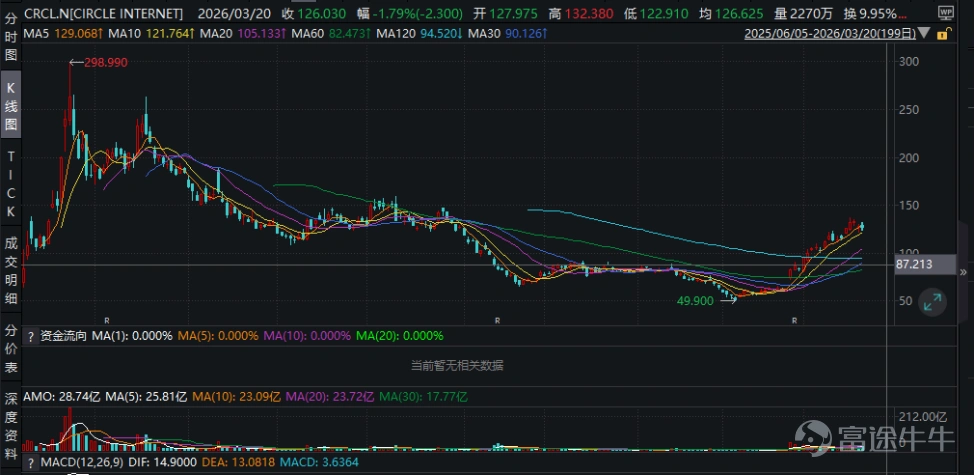
Task: Click the AMO: 28.74亿 indicator label
Action: pyautogui.click(x=62, y=396)
